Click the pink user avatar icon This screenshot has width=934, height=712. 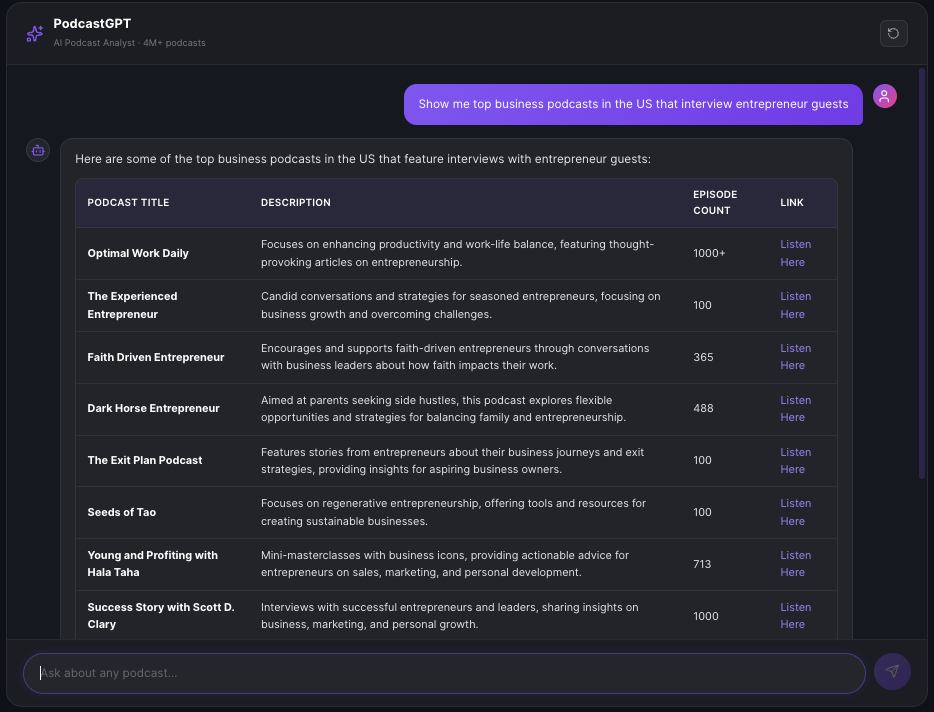(x=884, y=95)
